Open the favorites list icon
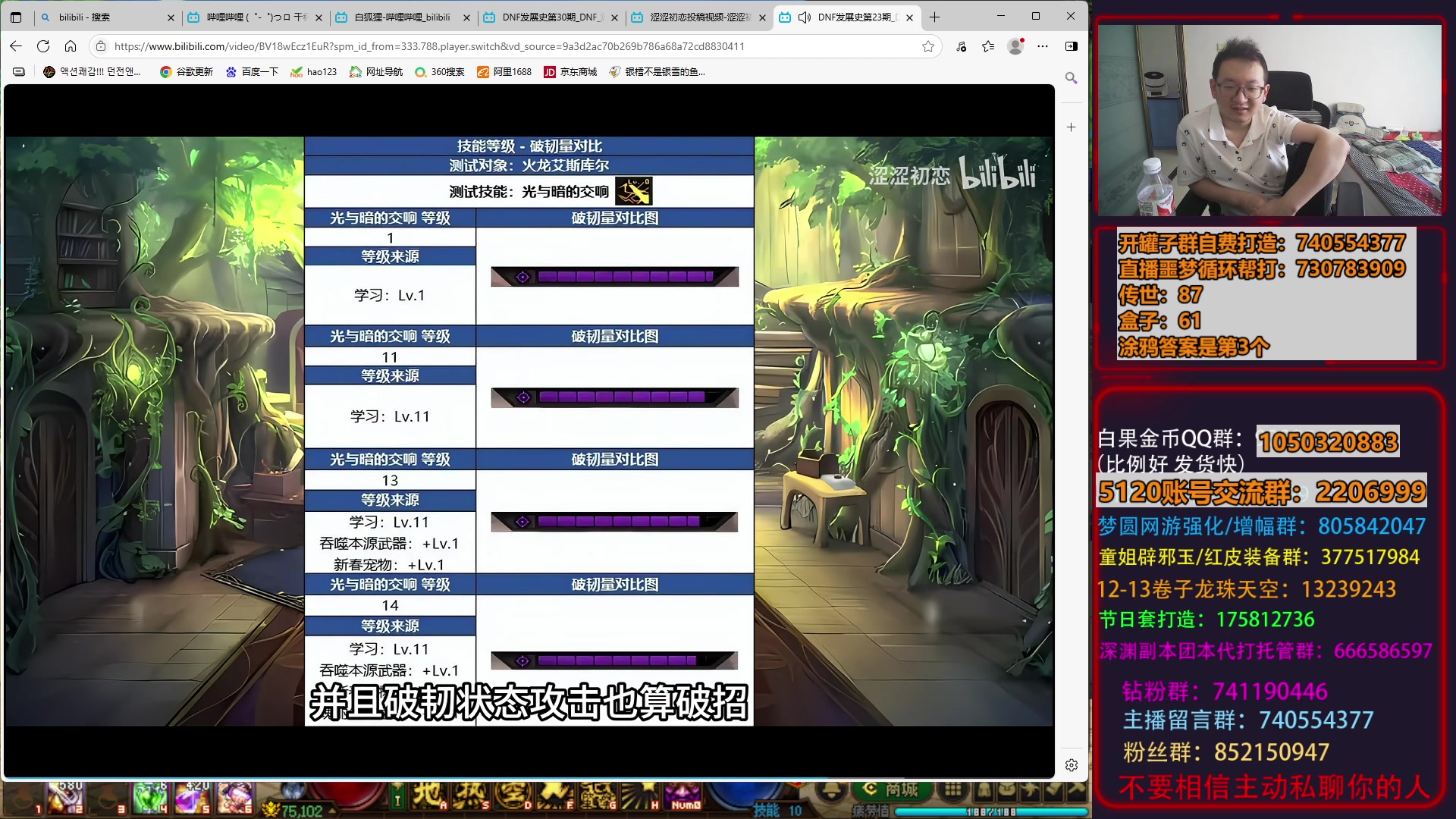The image size is (1456, 819). pyautogui.click(x=988, y=46)
